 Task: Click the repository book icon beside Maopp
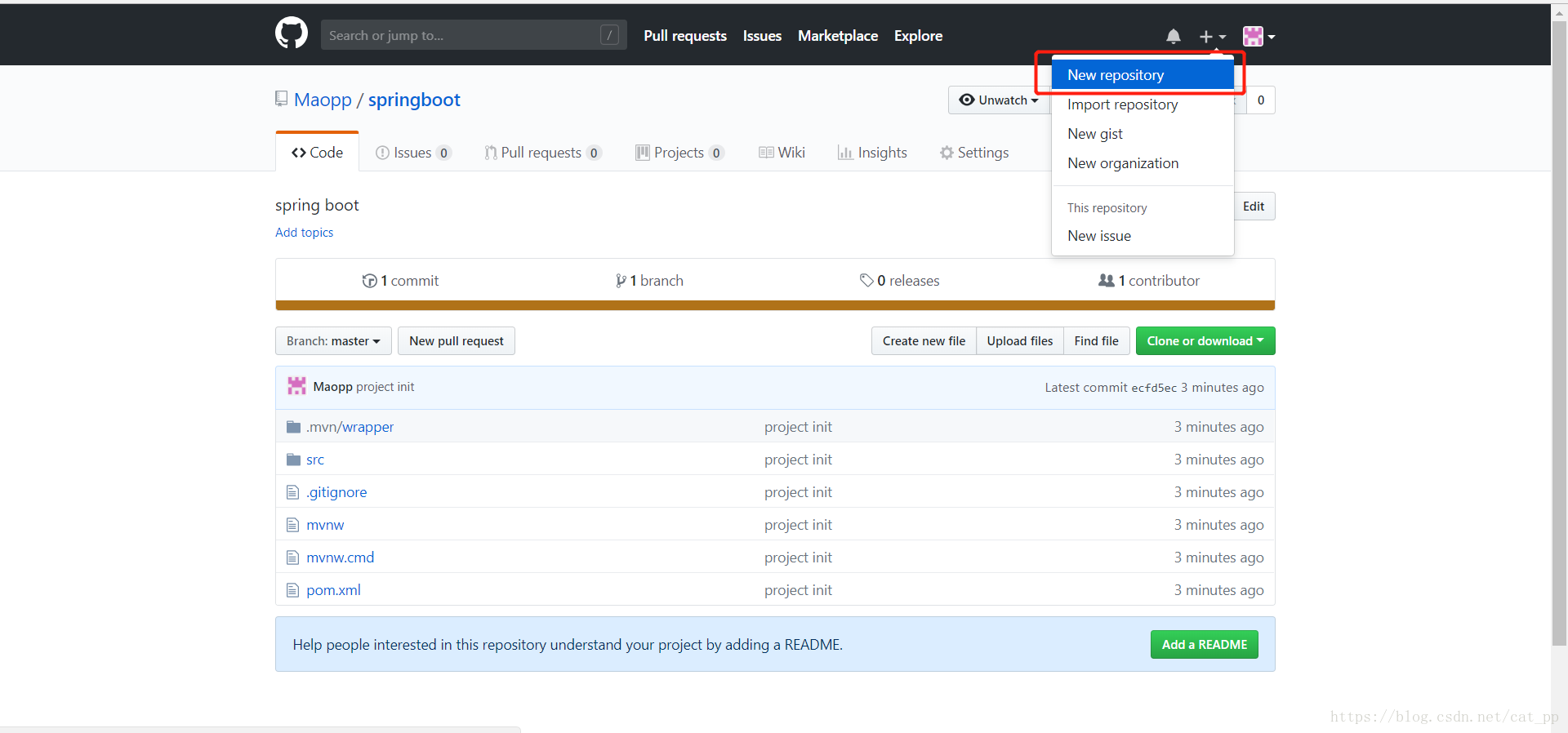[x=282, y=99]
